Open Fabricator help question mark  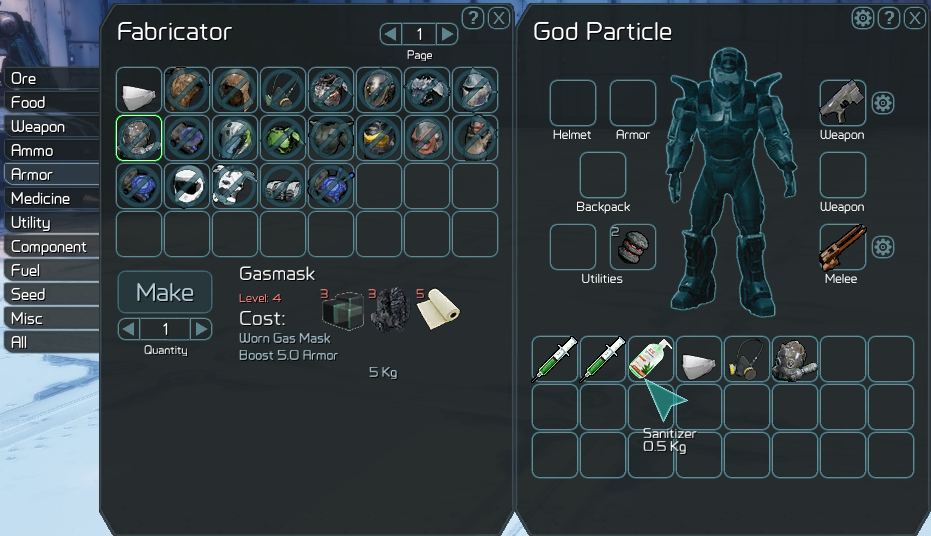point(473,18)
